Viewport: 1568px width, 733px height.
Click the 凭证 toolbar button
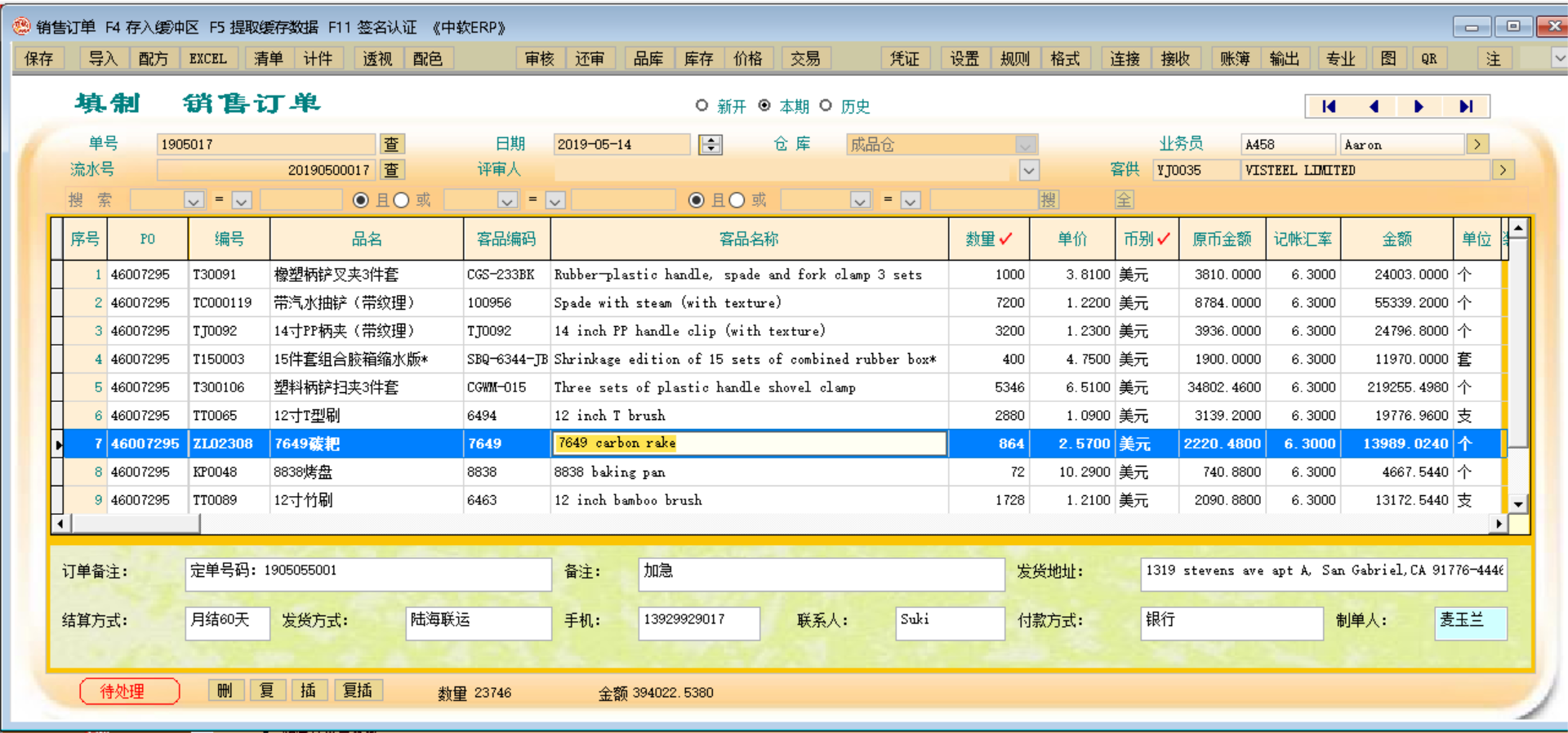(905, 59)
